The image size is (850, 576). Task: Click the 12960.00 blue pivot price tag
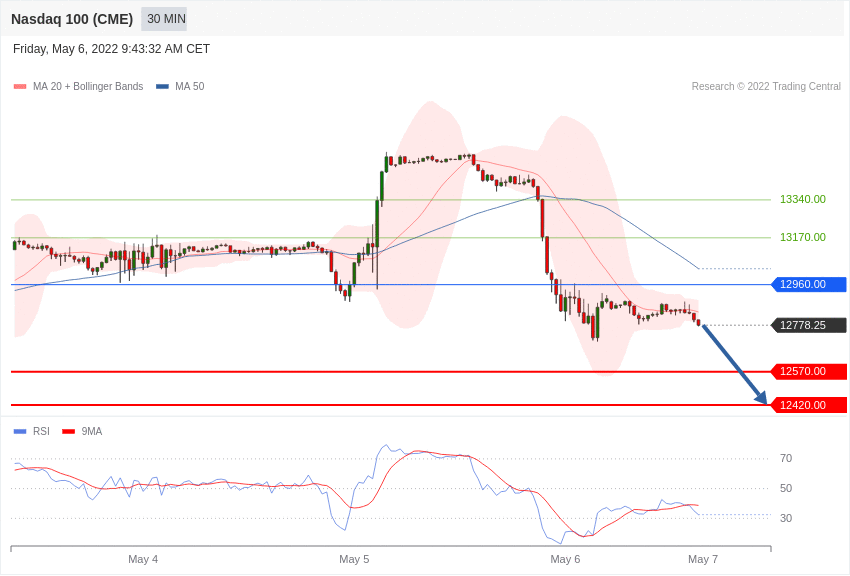coord(808,284)
